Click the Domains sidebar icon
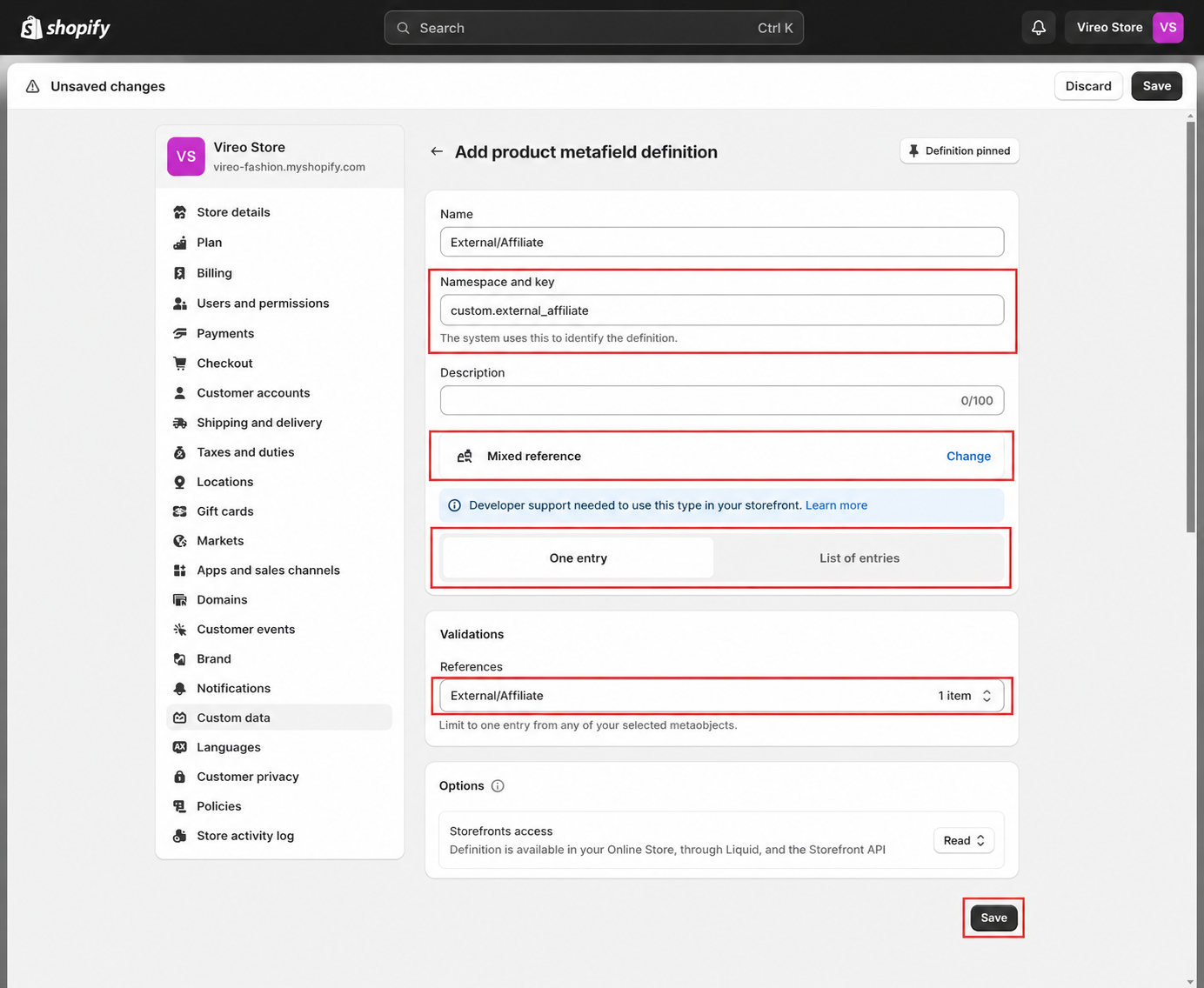The height and width of the screenshot is (988, 1204). pos(180,600)
